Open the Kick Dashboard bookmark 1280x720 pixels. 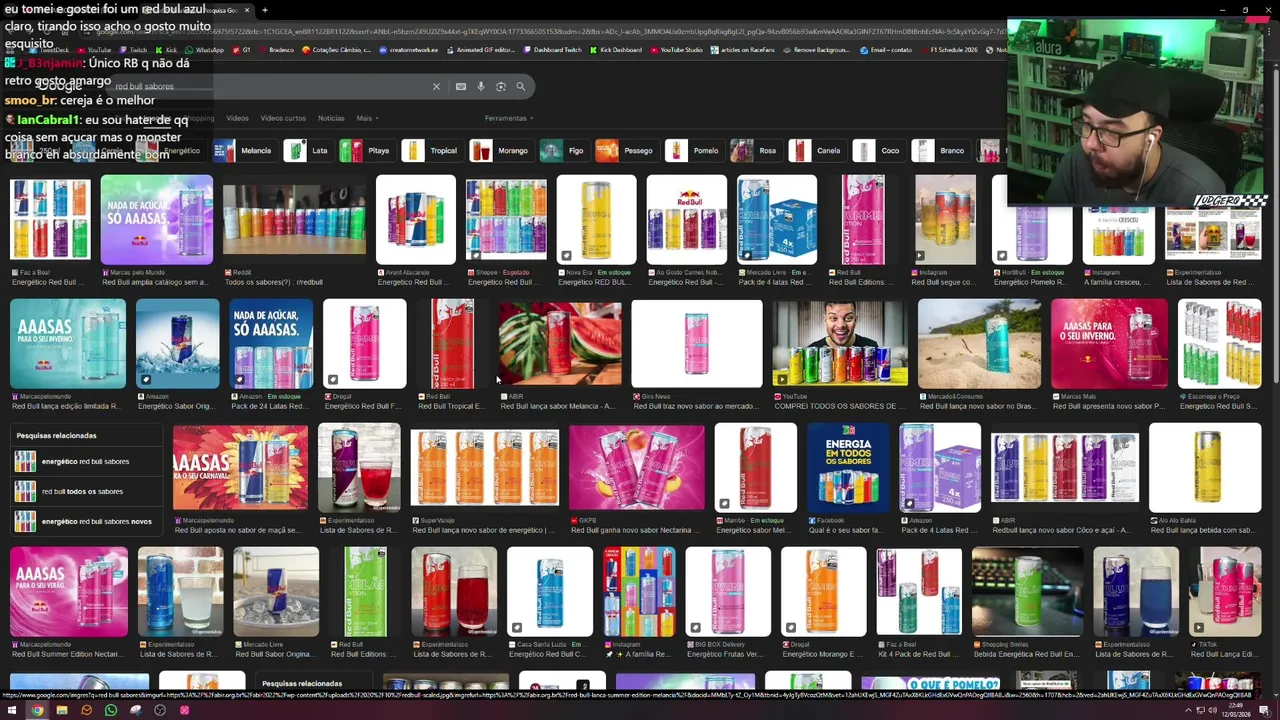616,50
